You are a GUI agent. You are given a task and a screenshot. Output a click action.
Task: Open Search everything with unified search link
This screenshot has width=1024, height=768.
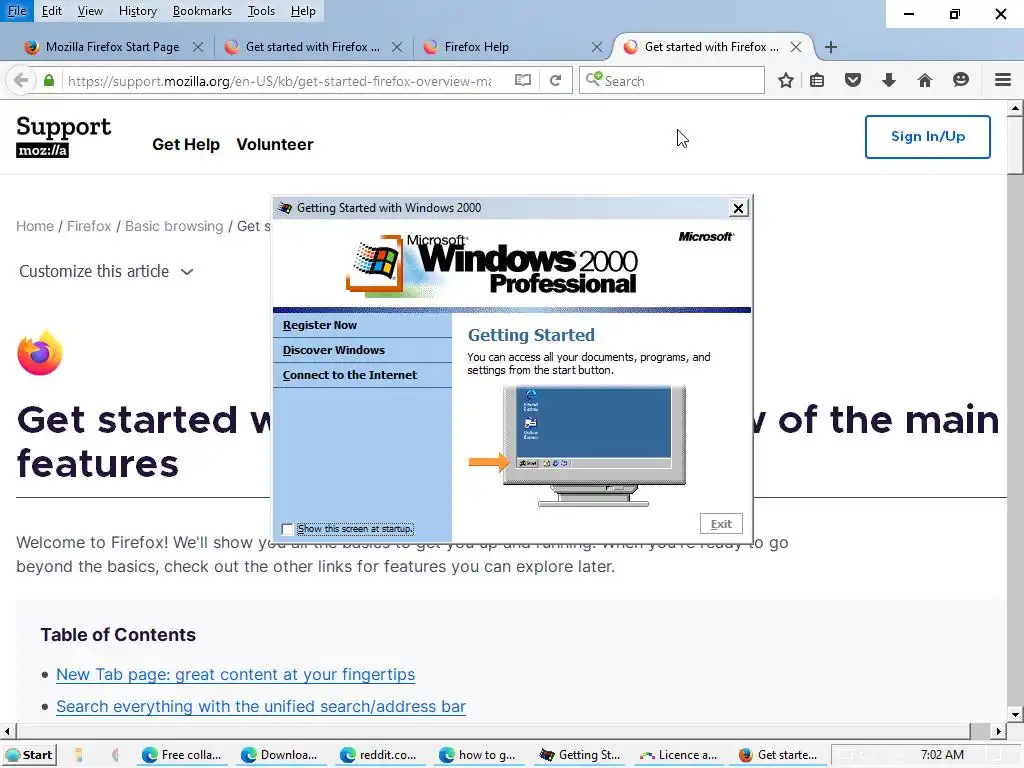tap(261, 707)
